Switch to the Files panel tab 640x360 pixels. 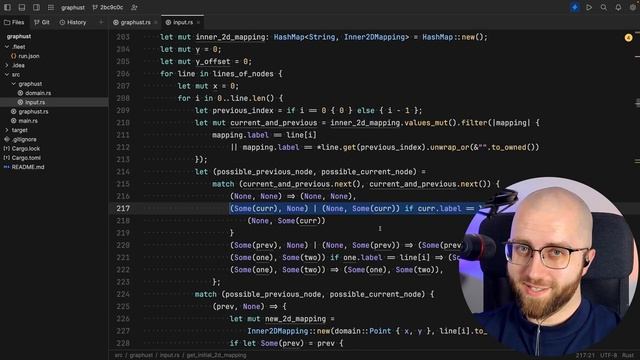(x=14, y=22)
